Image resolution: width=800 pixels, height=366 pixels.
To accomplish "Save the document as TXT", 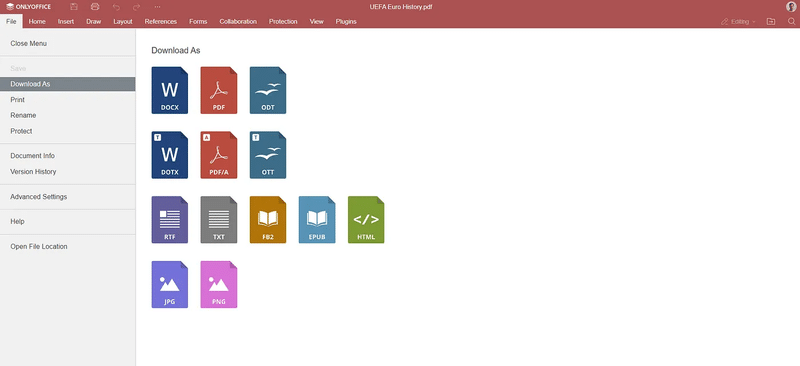I will pyautogui.click(x=218, y=220).
